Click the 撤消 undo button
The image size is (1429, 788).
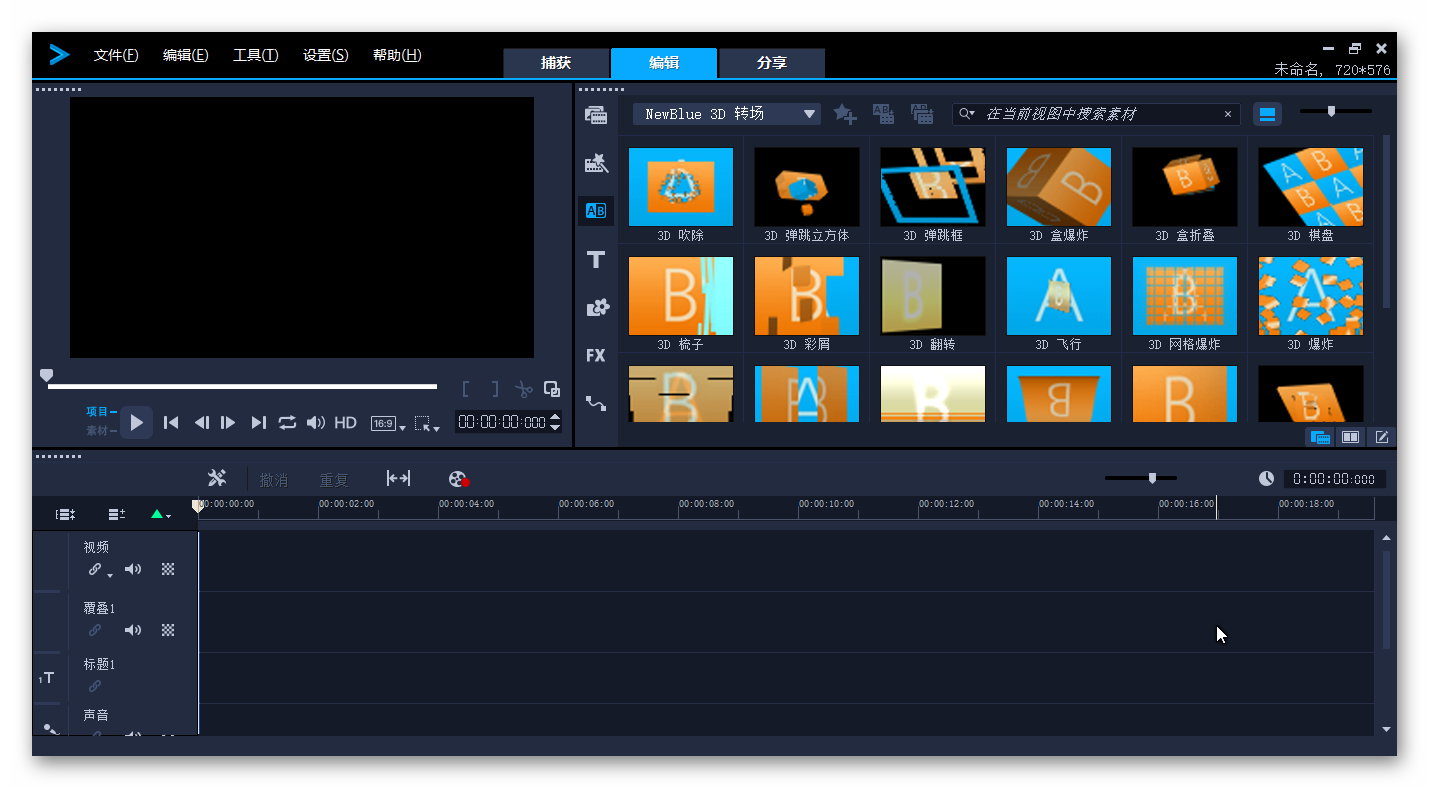[x=273, y=480]
